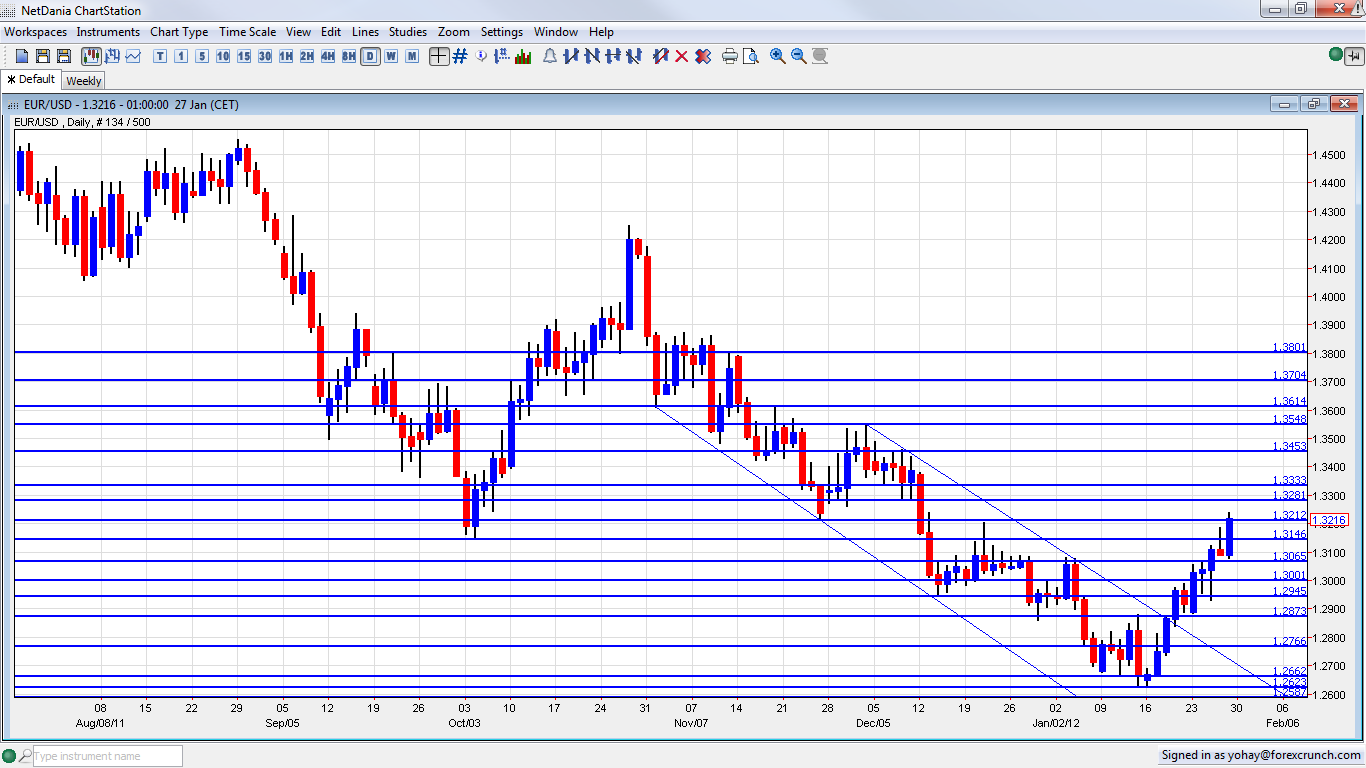This screenshot has width=1366, height=768.
Task: Zoom in using the magnifier icon
Action: pyautogui.click(x=777, y=56)
